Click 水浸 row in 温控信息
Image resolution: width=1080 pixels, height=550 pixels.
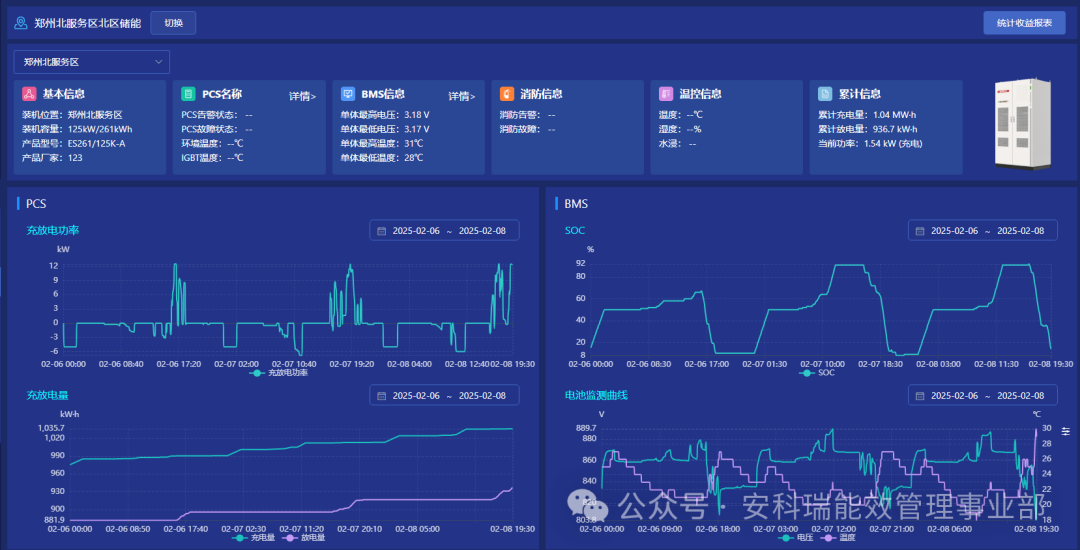tap(678, 144)
